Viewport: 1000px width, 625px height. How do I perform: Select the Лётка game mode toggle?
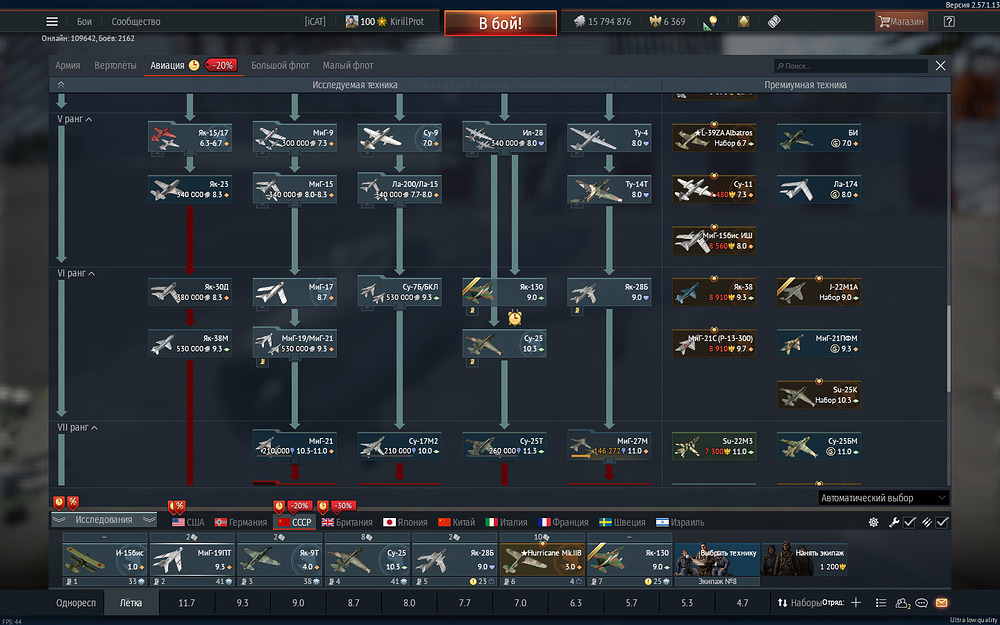[131, 603]
